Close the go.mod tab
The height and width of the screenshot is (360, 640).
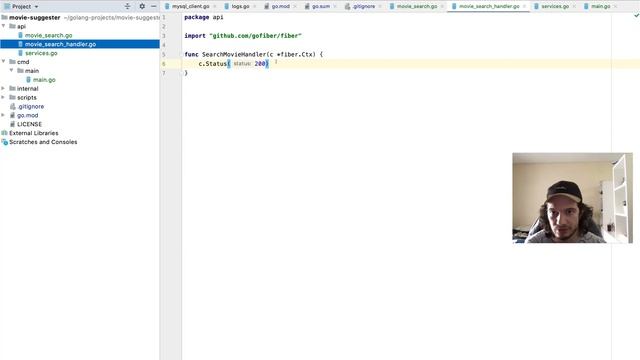point(295,7)
